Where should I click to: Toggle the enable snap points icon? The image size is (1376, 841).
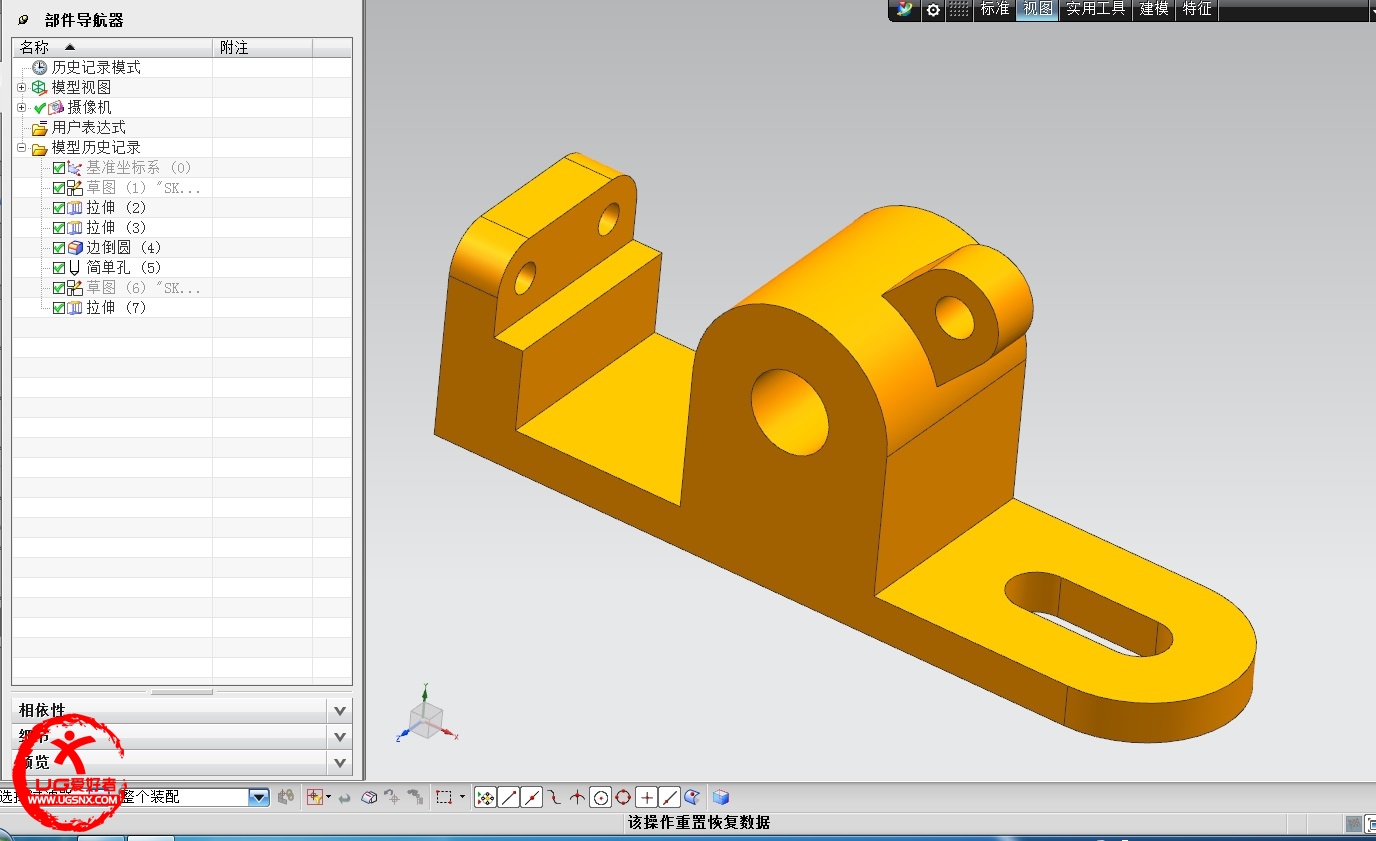click(x=486, y=797)
